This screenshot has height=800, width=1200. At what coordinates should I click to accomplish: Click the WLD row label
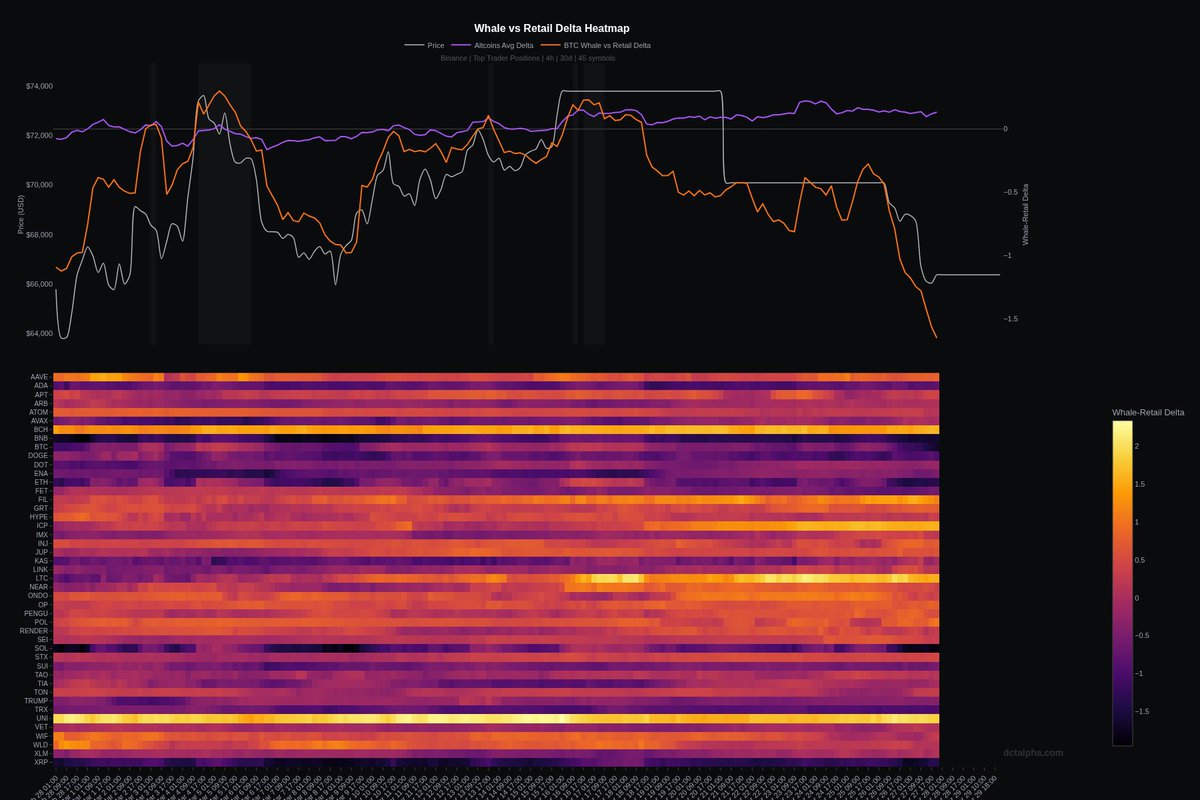pos(41,745)
